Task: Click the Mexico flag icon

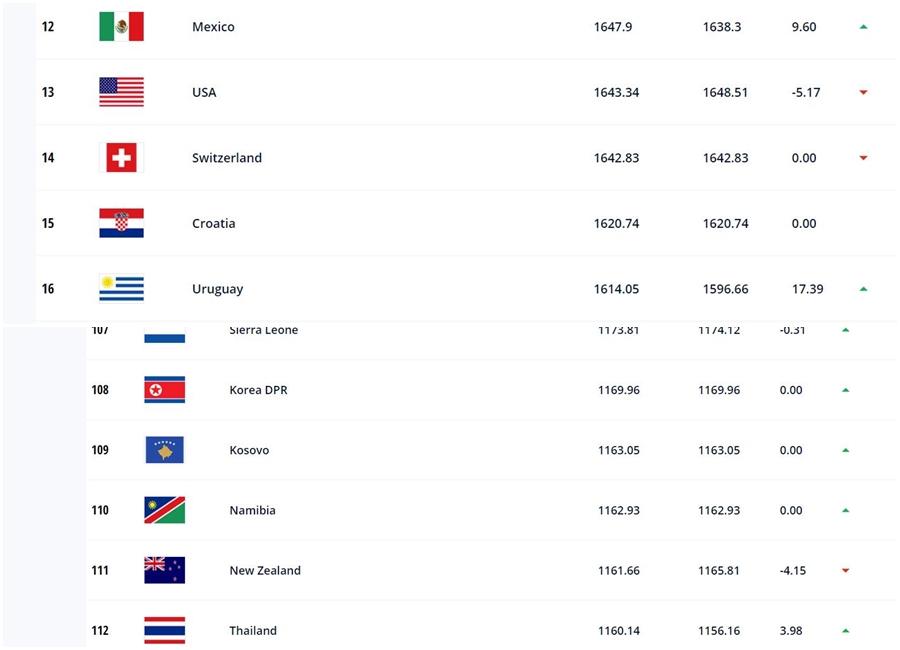Action: [121, 26]
